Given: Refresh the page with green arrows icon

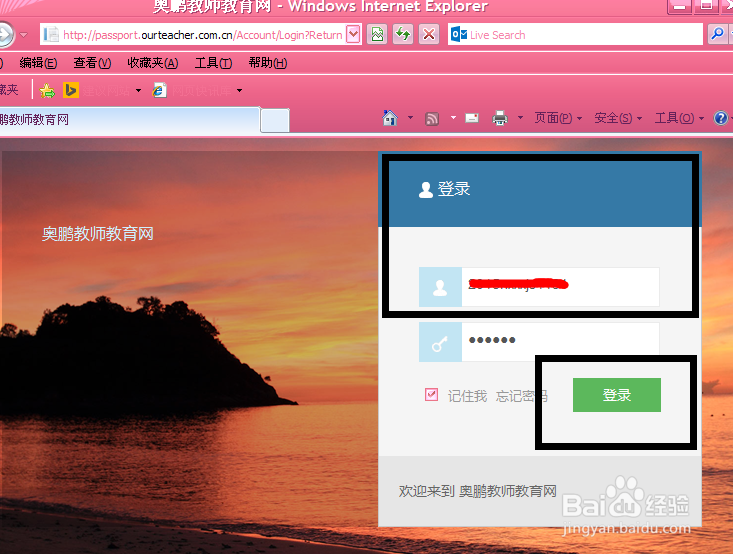Looking at the screenshot, I should (402, 35).
